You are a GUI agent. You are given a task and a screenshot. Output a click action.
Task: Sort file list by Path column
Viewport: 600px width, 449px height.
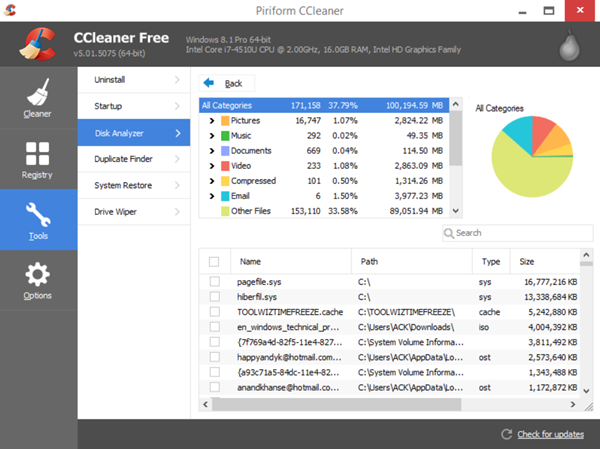click(x=412, y=261)
